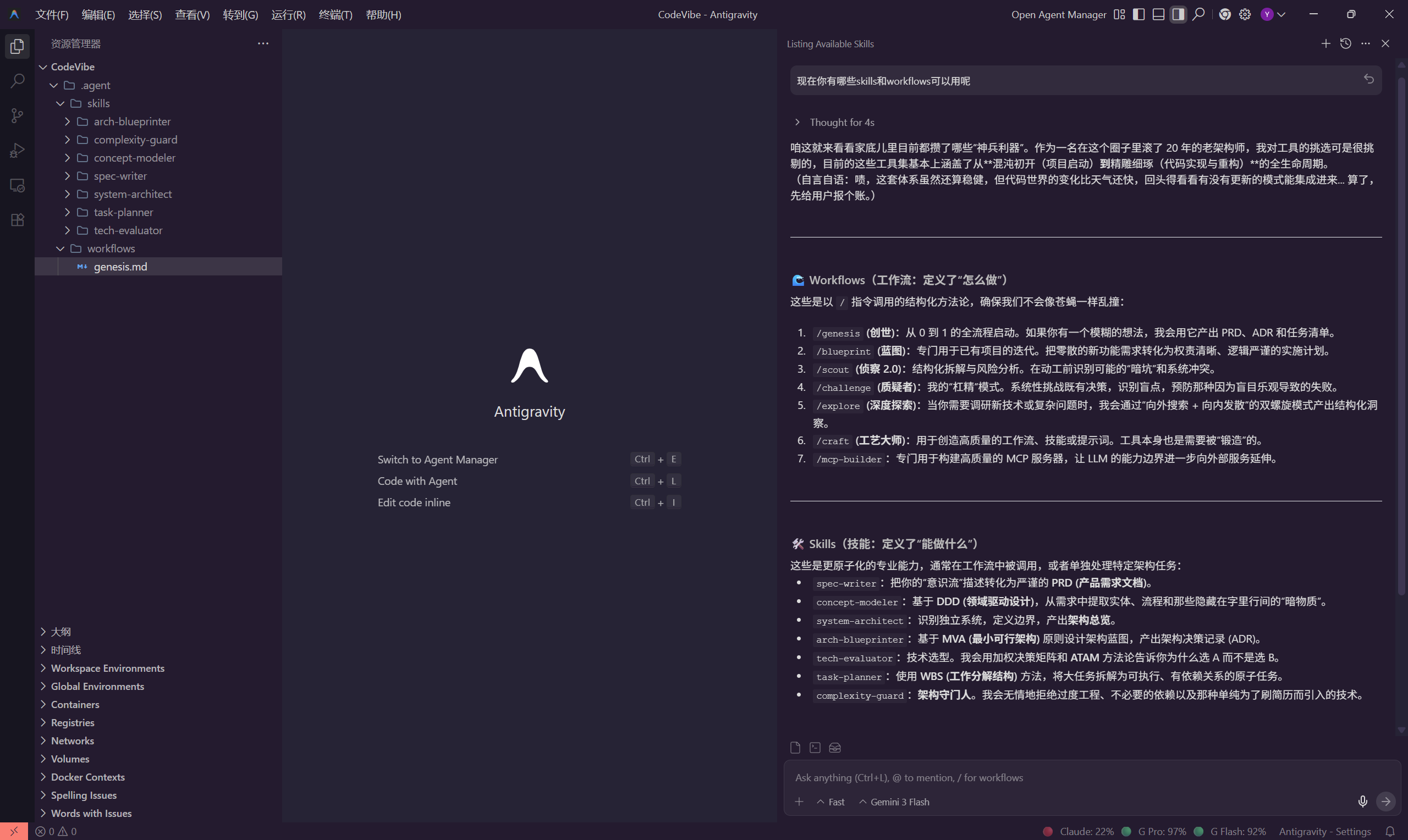Open Source Control view in activity bar
This screenshot has width=1408, height=840.
point(17,115)
